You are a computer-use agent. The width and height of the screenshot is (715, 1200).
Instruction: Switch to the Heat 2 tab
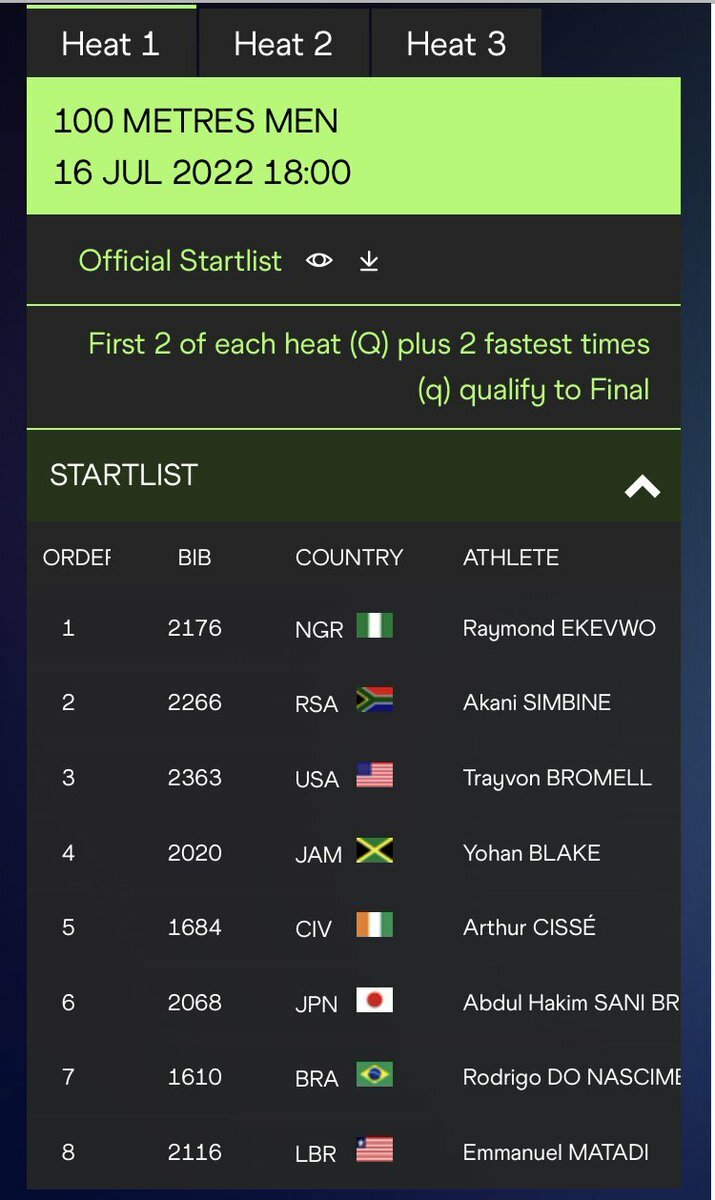(283, 44)
